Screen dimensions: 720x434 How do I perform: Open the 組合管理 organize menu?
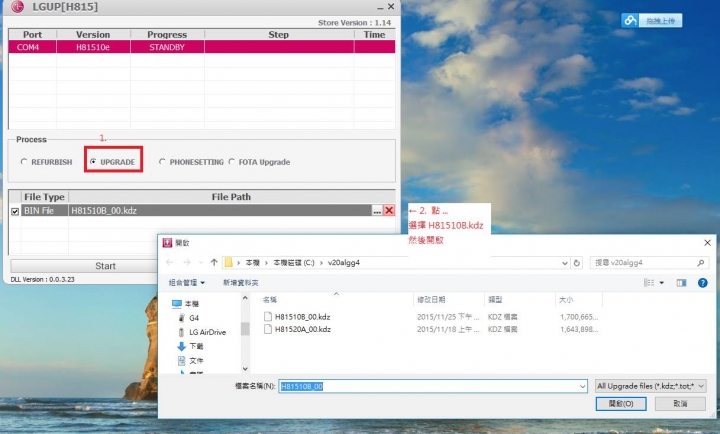point(186,283)
